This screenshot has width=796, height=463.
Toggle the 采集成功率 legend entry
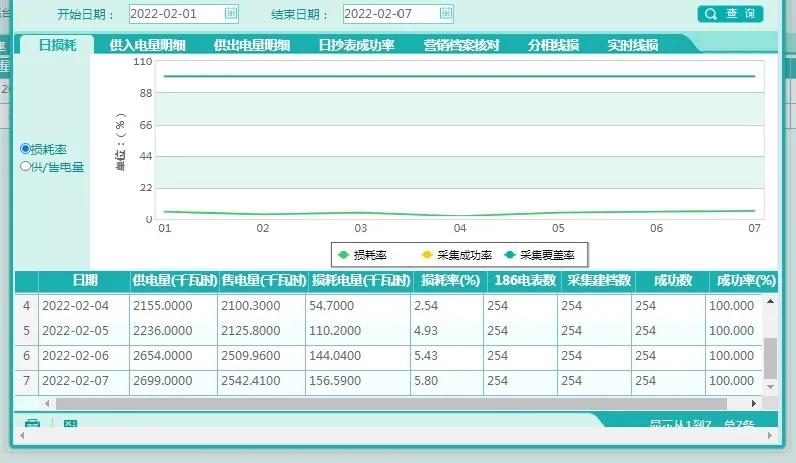coord(457,255)
